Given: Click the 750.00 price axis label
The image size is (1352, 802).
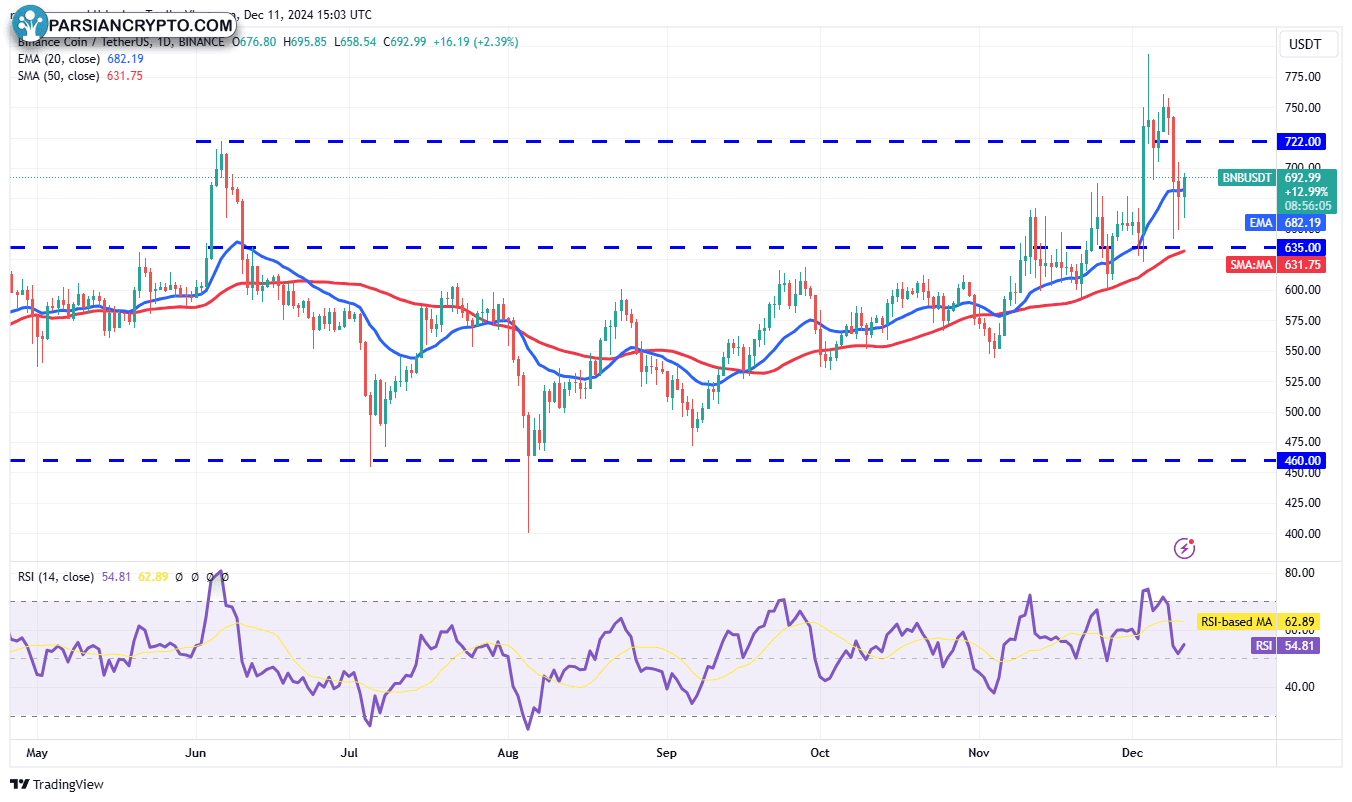Looking at the screenshot, I should coord(1303,108).
